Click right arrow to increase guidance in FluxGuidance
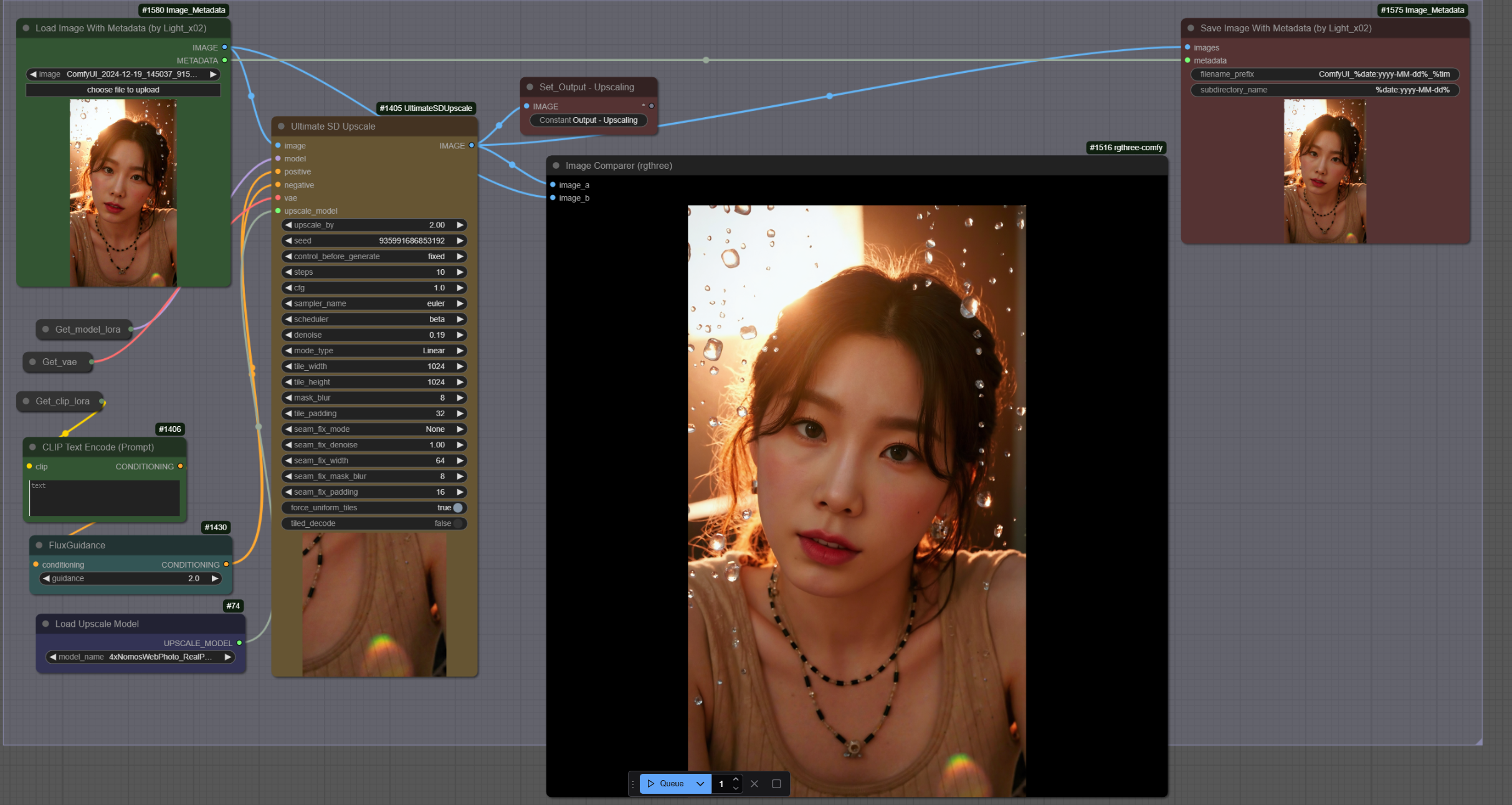 coord(215,578)
